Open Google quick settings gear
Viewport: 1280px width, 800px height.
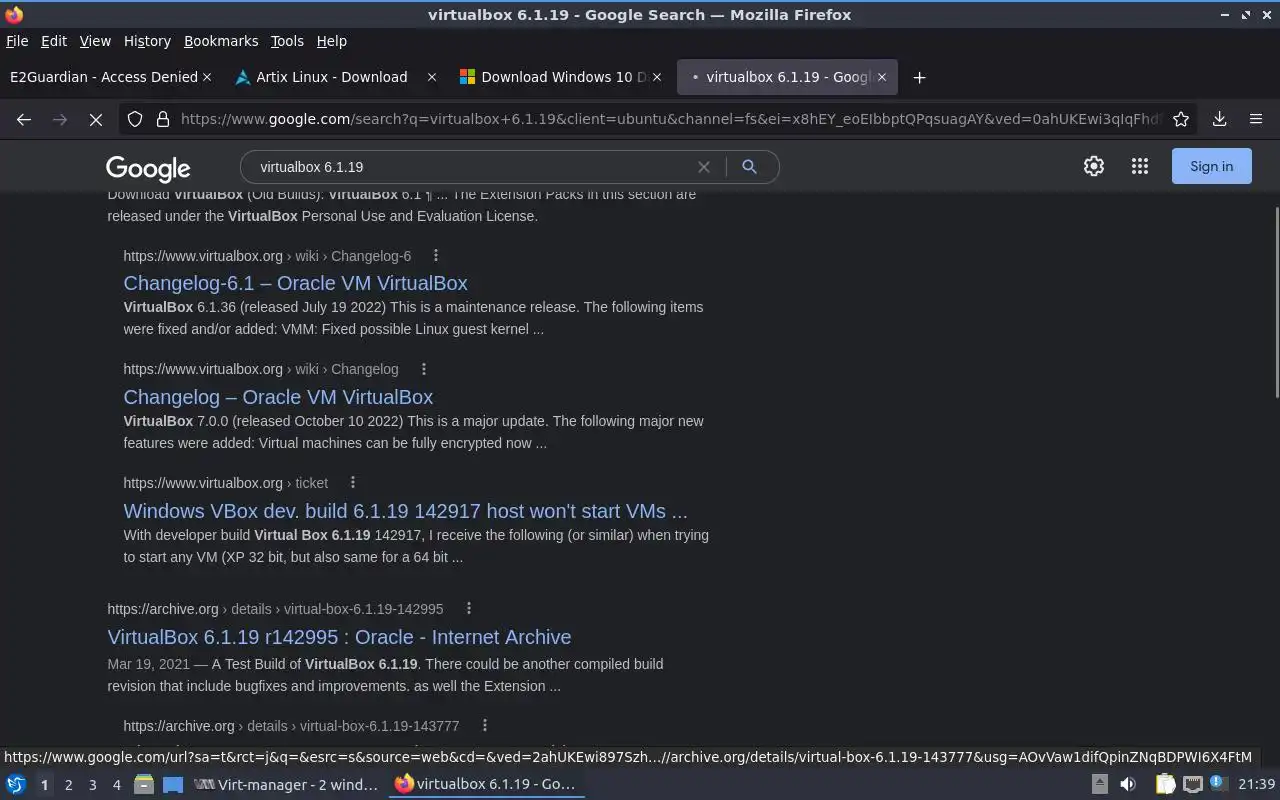tap(1094, 167)
